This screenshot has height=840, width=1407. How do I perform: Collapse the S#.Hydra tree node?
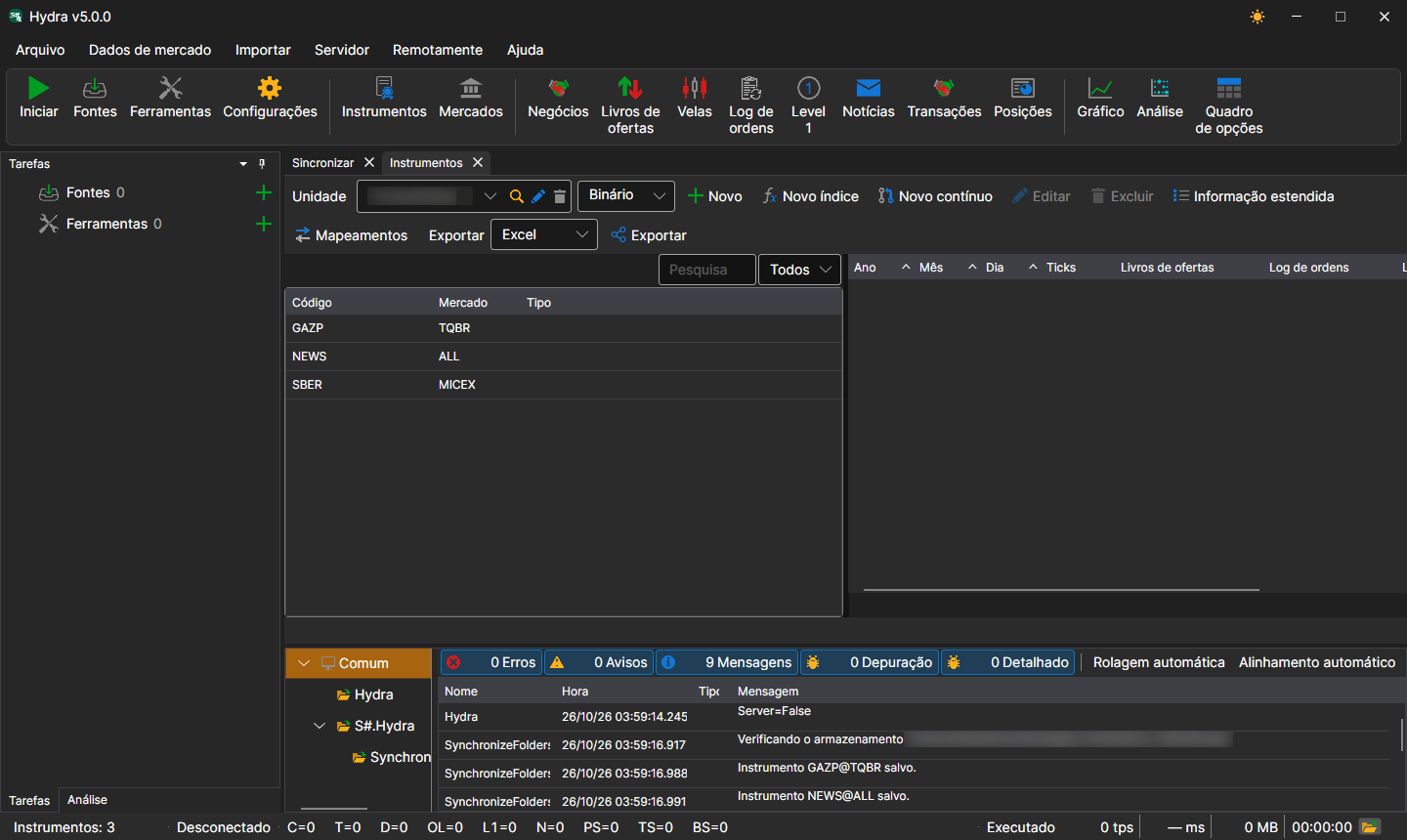pyautogui.click(x=320, y=726)
